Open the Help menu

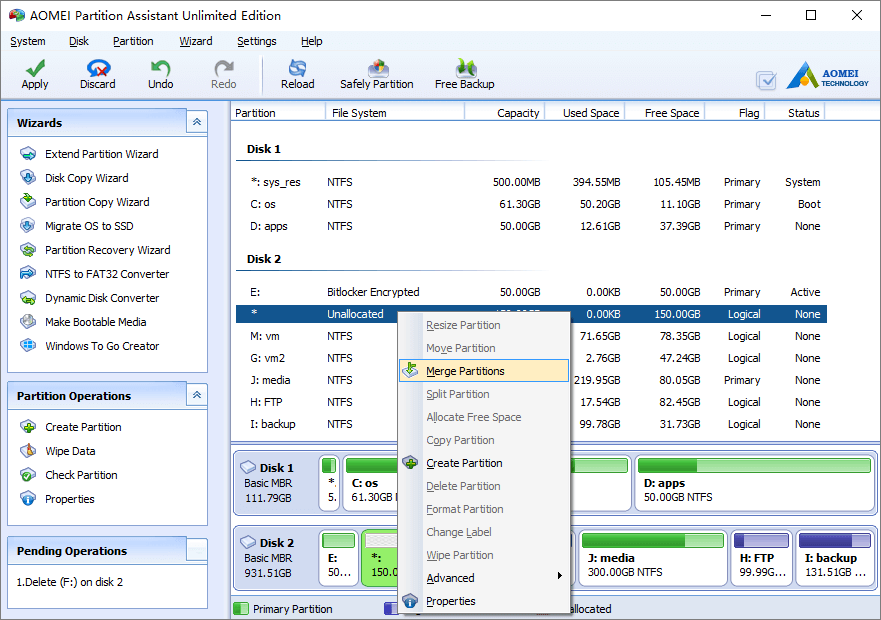tap(312, 41)
